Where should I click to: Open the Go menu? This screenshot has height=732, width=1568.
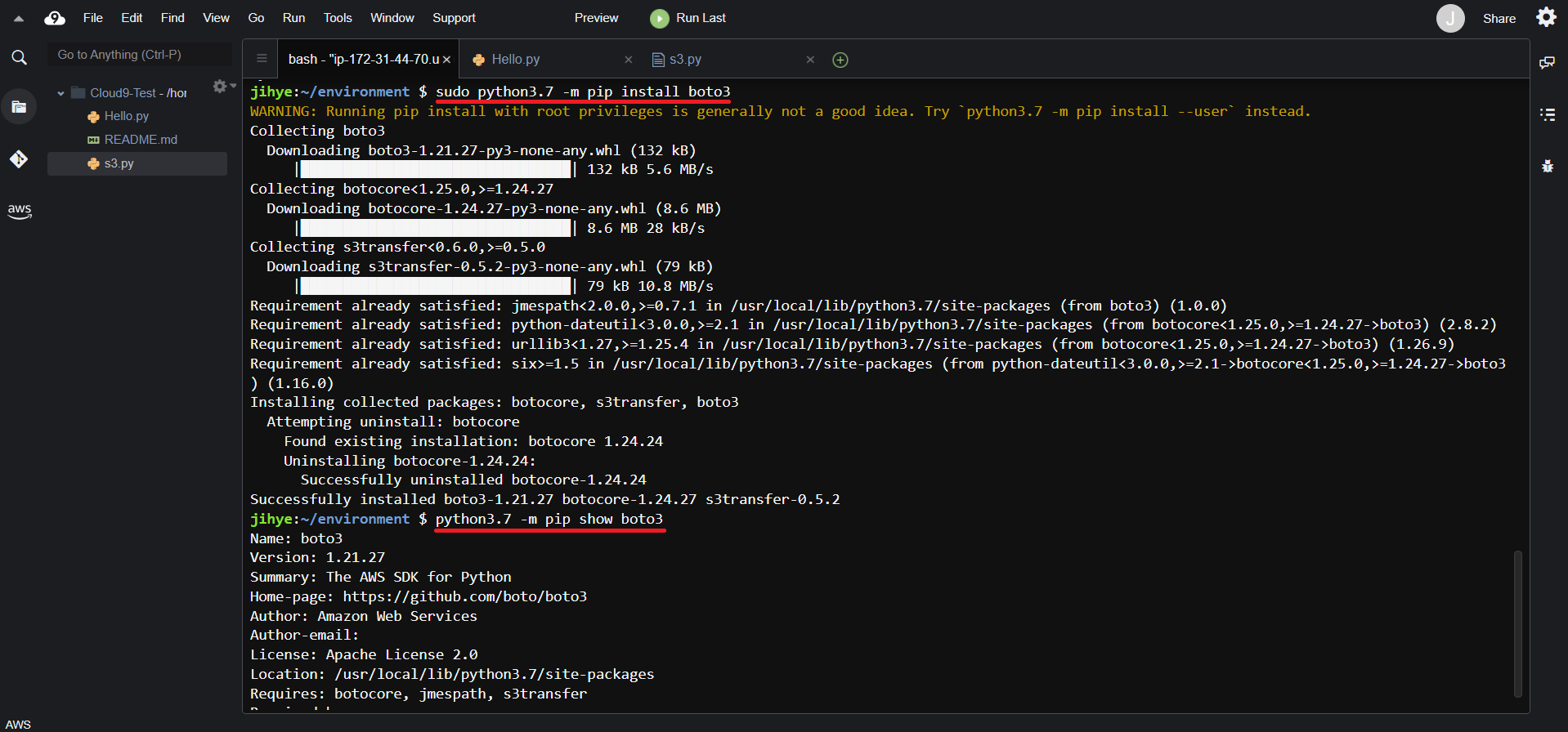coord(256,18)
